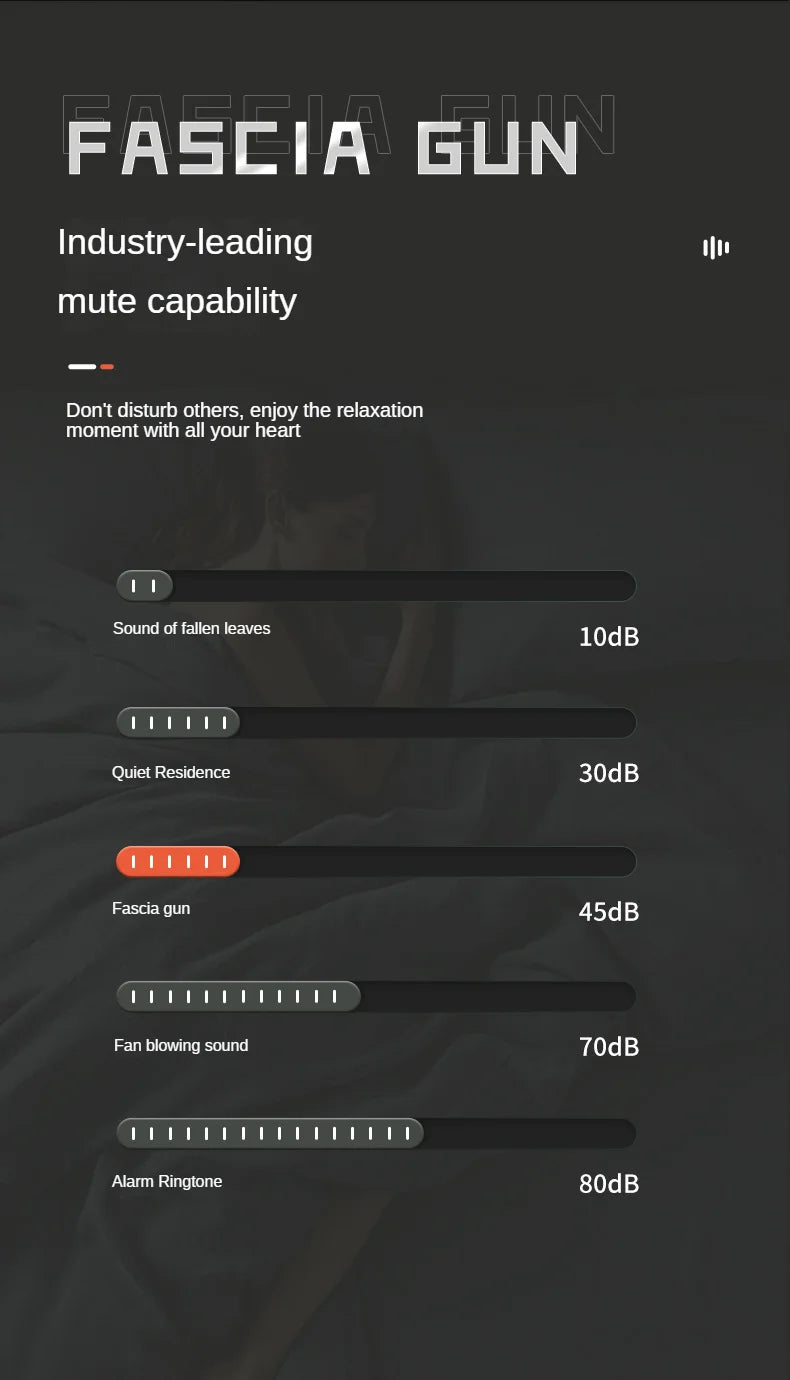Select the "Fascia gun" label
The height and width of the screenshot is (1380, 790).
pyautogui.click(x=151, y=909)
